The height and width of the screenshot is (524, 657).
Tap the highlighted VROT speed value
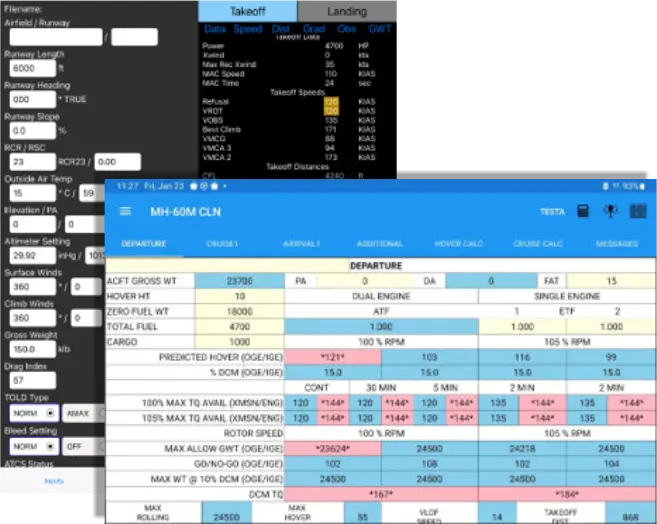point(331,111)
